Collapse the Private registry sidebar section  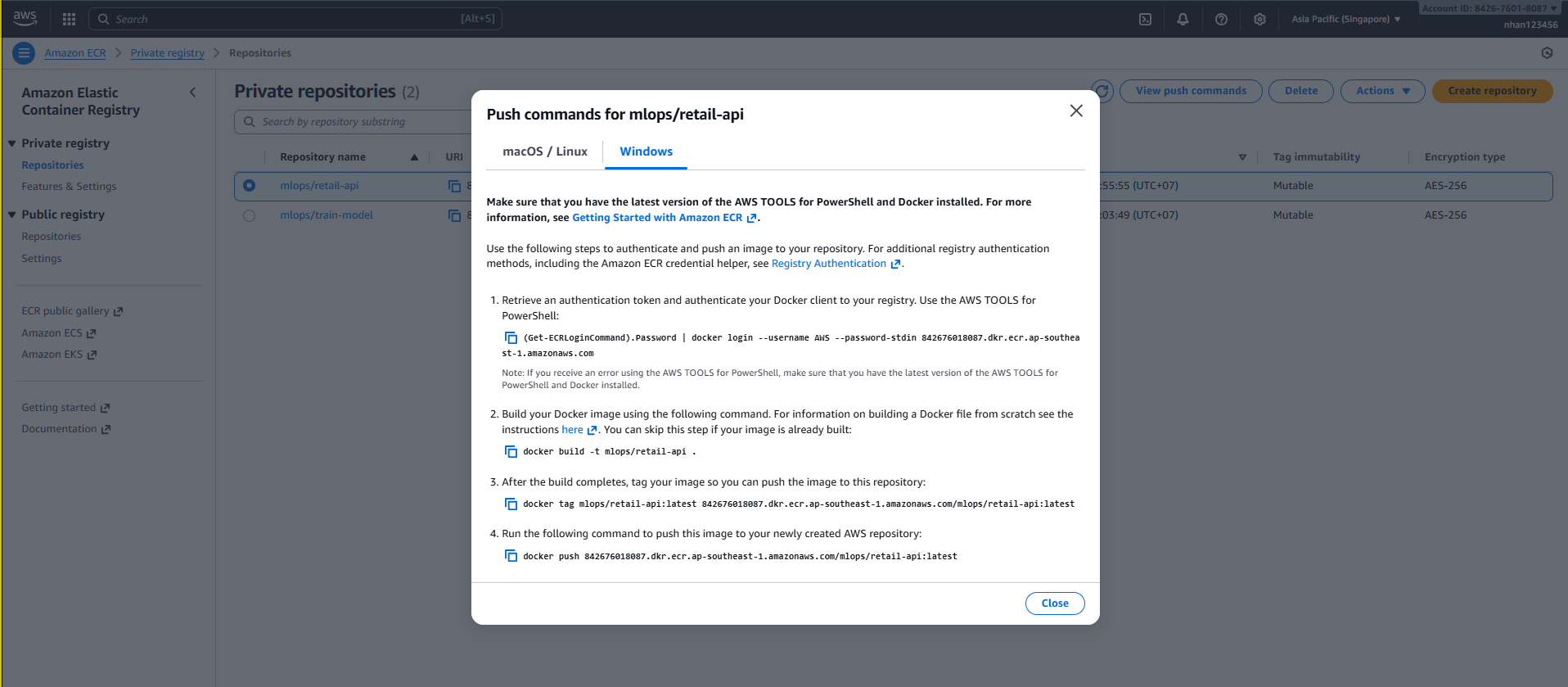[12, 143]
